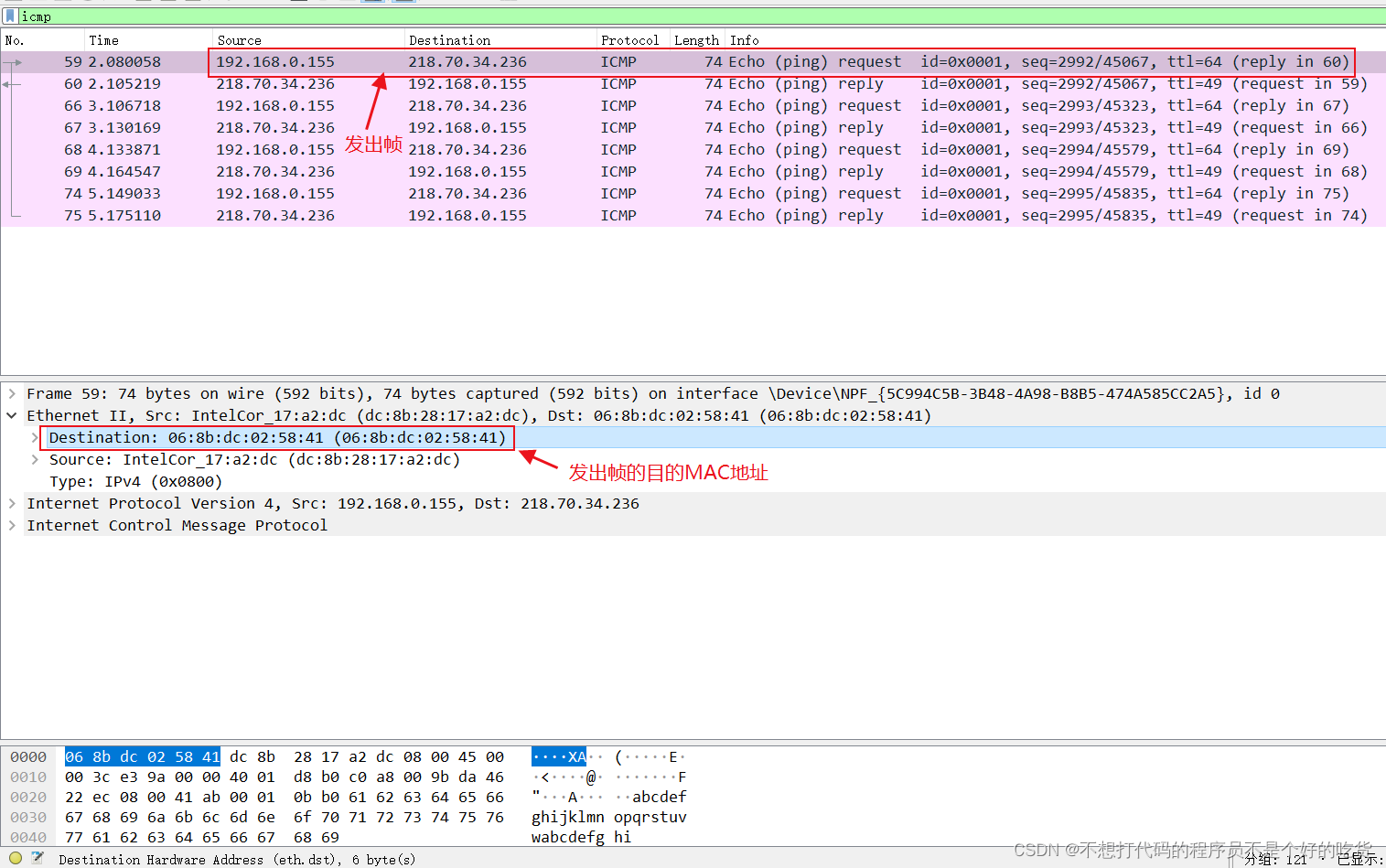The height and width of the screenshot is (868, 1386).
Task: Click hex dump offset row 0030
Action: tap(28, 817)
